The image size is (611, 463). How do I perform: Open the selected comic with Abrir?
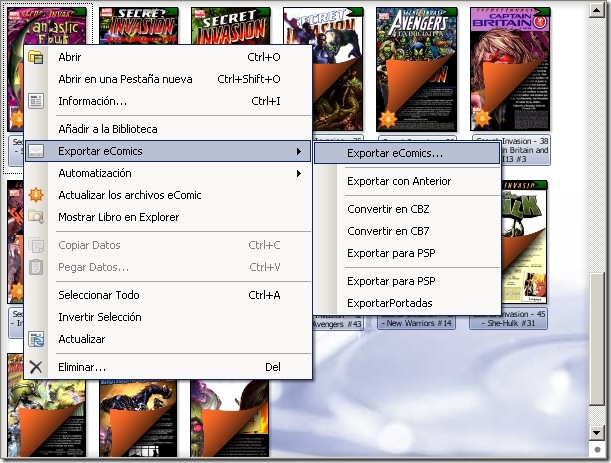(x=168, y=57)
